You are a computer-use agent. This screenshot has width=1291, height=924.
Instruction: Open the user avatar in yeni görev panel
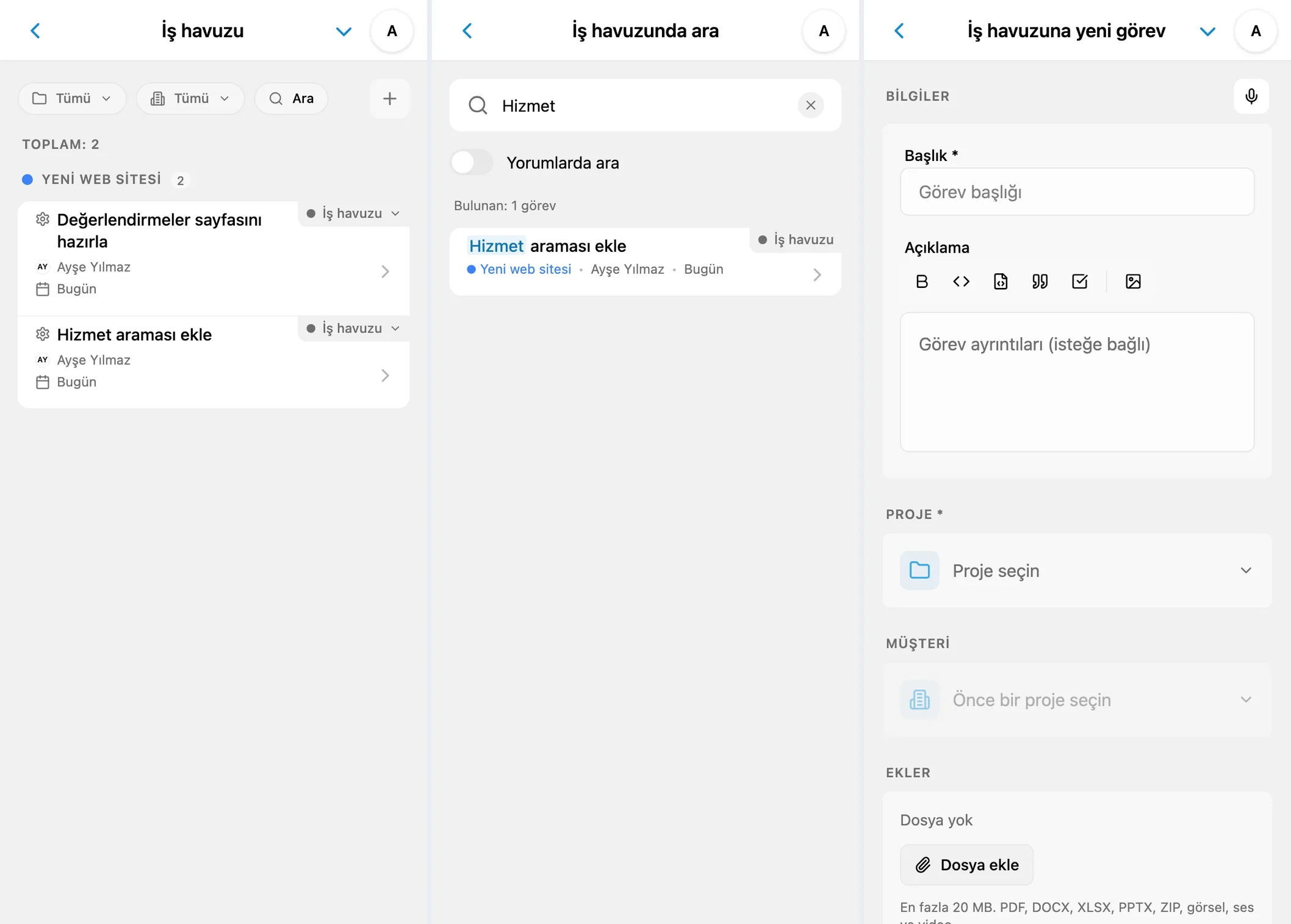point(1256,30)
